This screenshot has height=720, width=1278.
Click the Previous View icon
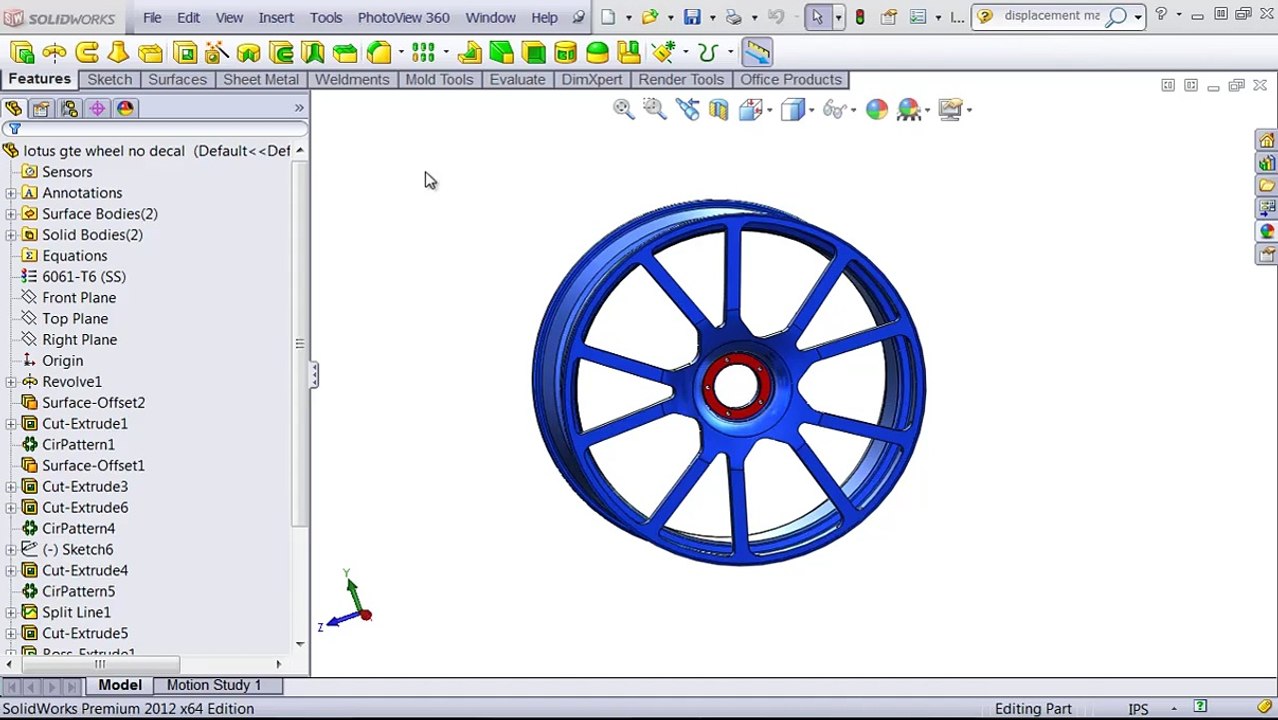[x=687, y=110]
